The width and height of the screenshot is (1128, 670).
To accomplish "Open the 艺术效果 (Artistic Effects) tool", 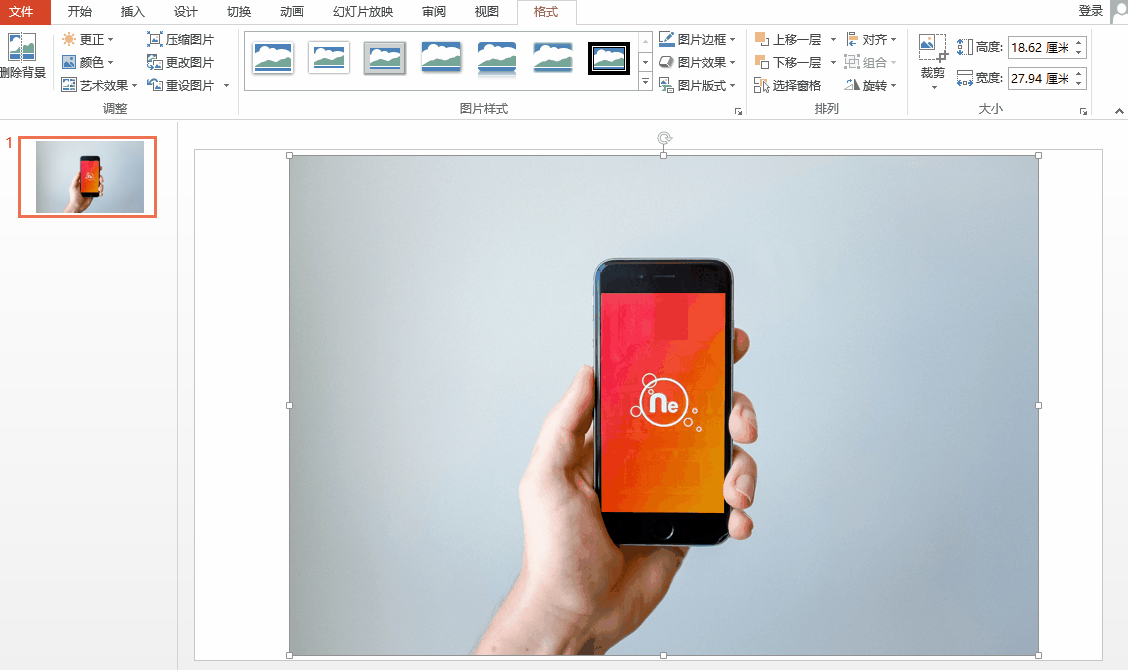I will 99,86.
